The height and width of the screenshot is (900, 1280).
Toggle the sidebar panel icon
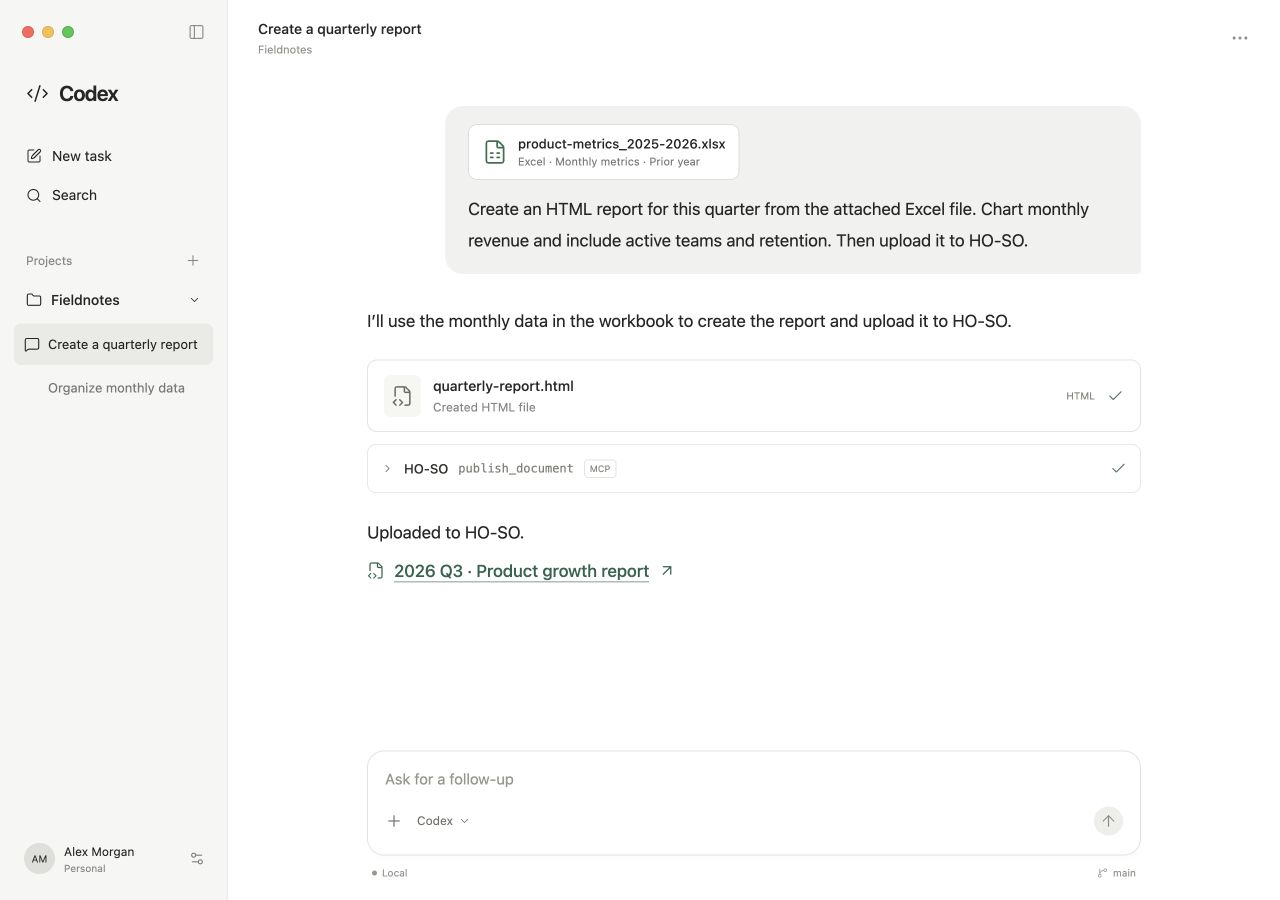pos(196,32)
